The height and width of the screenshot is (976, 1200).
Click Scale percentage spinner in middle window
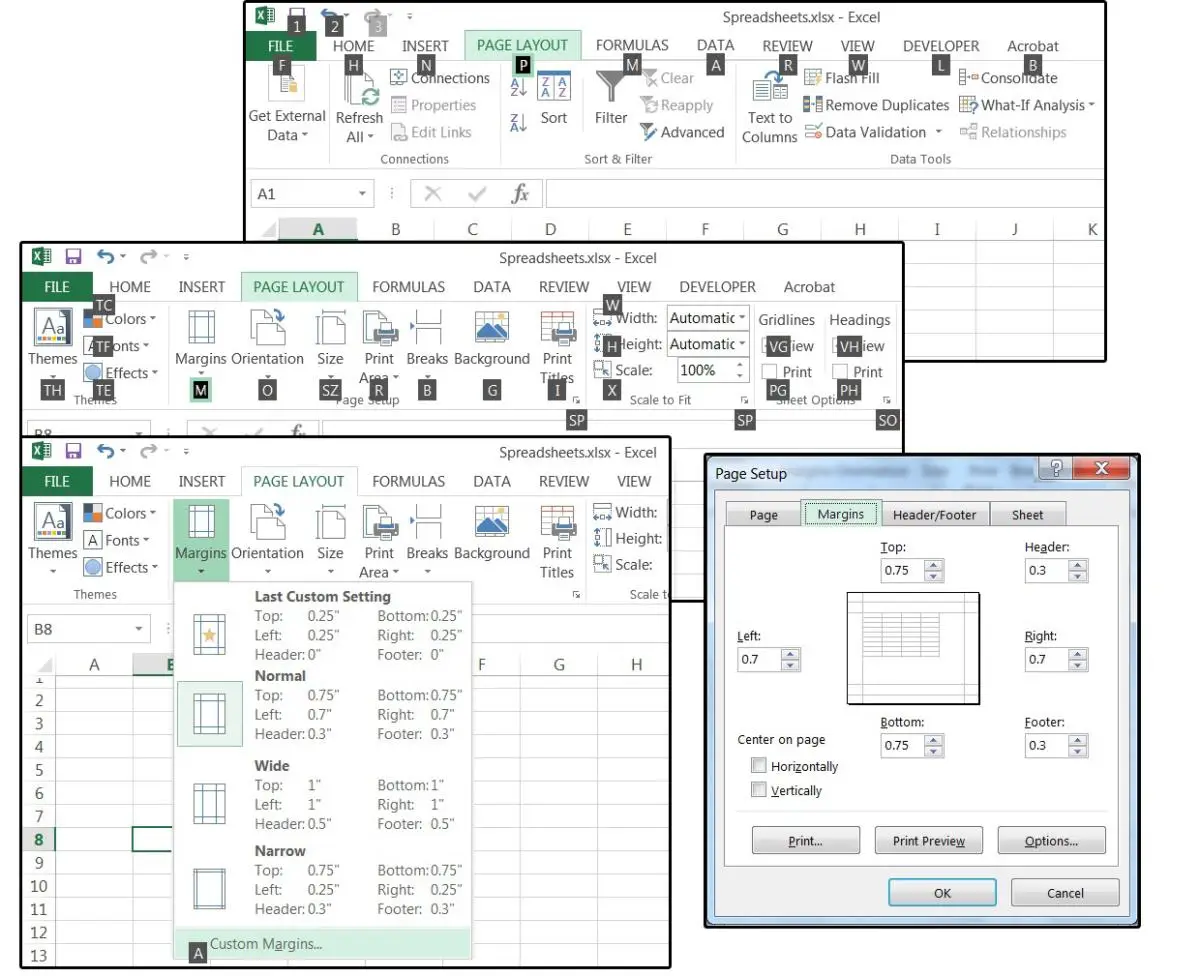(740, 370)
